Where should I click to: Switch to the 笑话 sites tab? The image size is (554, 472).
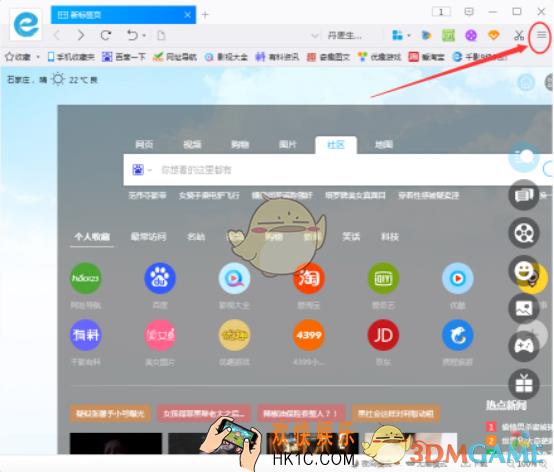tap(350, 236)
